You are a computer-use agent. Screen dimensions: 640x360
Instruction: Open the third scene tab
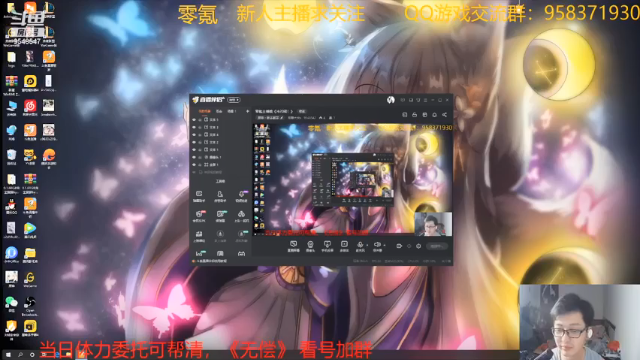232,111
